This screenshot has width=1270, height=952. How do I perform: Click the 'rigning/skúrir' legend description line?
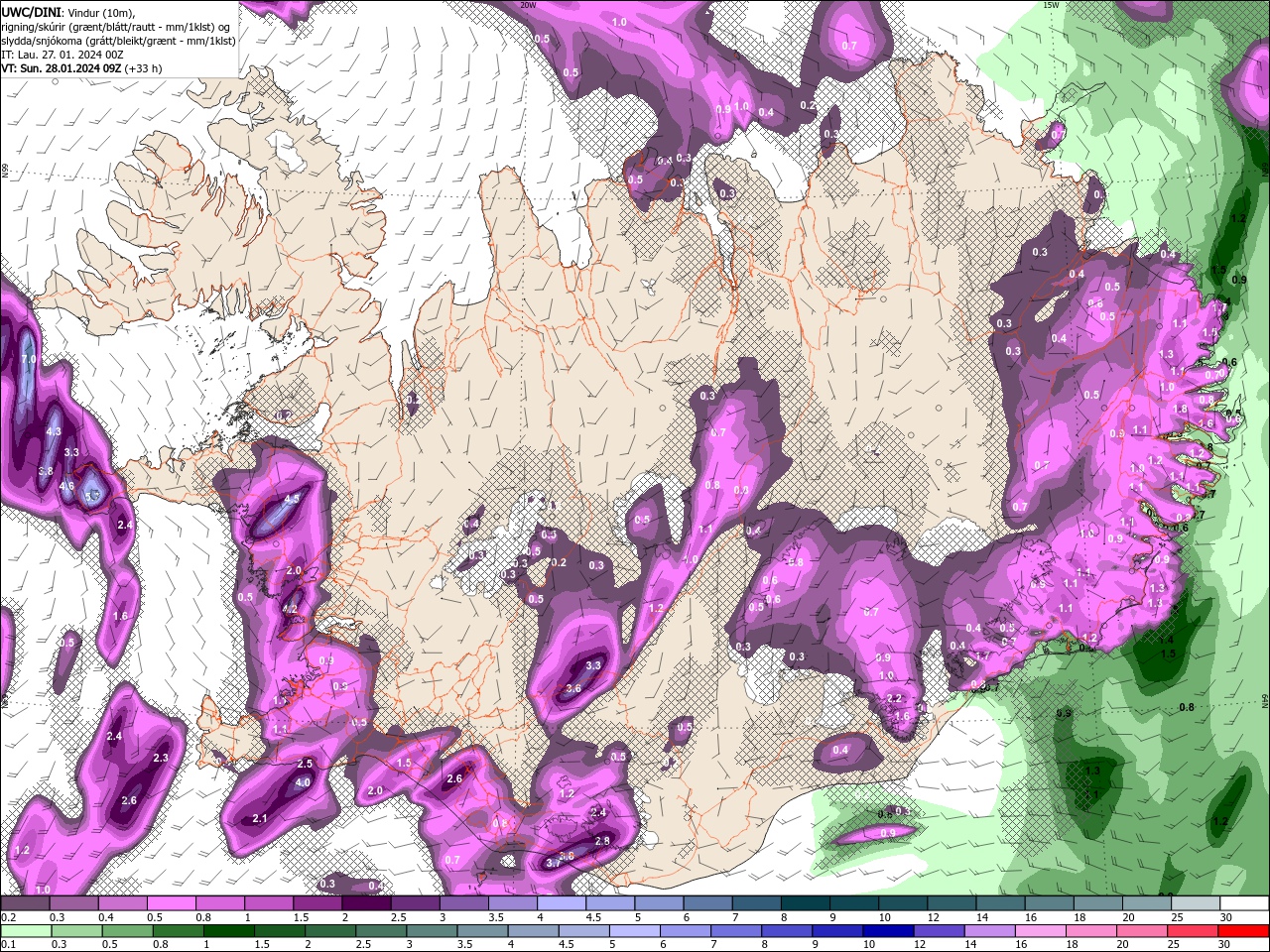pos(117,27)
